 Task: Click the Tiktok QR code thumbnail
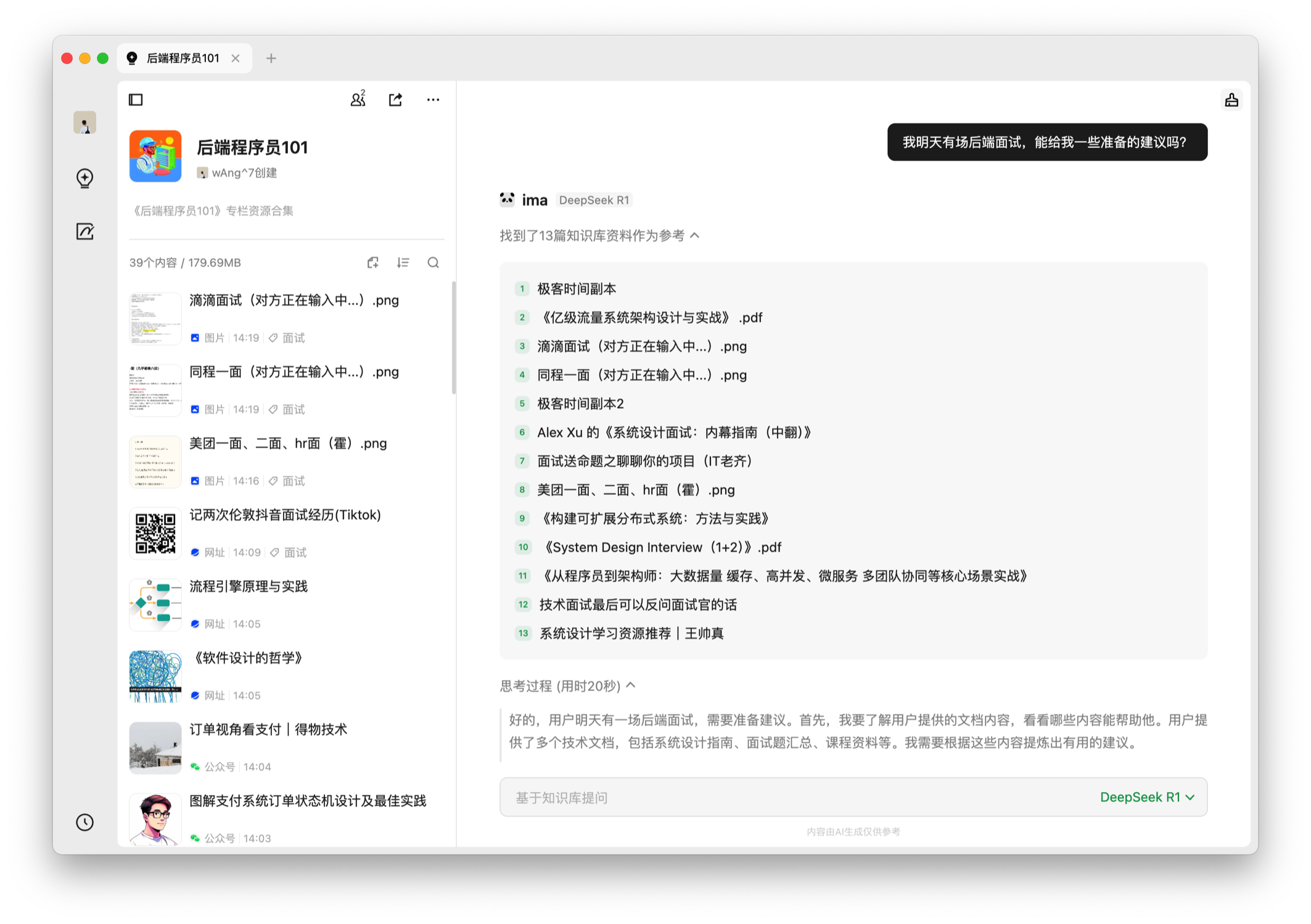155,533
